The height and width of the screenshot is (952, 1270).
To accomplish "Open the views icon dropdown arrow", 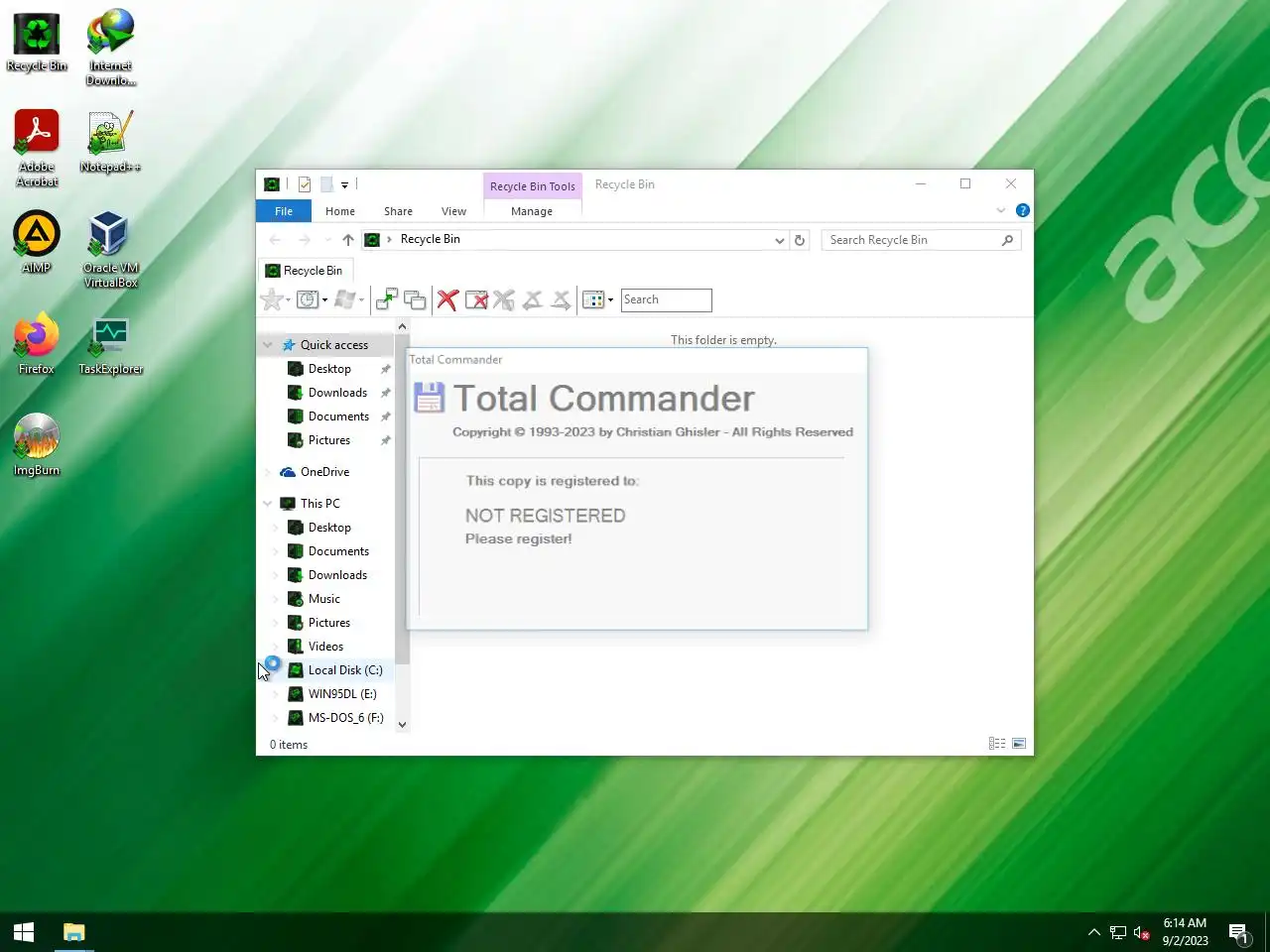I will [x=610, y=299].
